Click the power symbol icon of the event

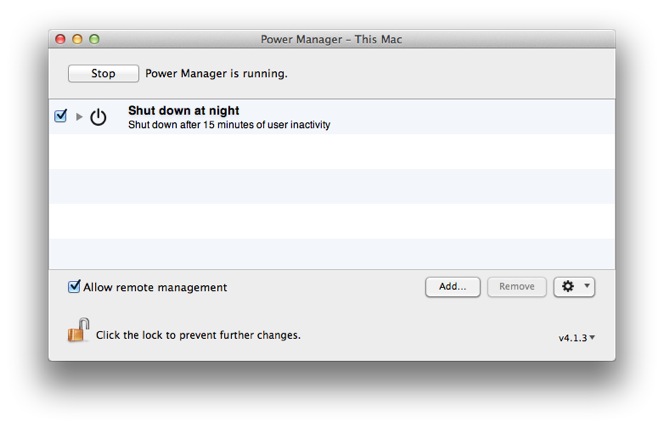pyautogui.click(x=98, y=117)
